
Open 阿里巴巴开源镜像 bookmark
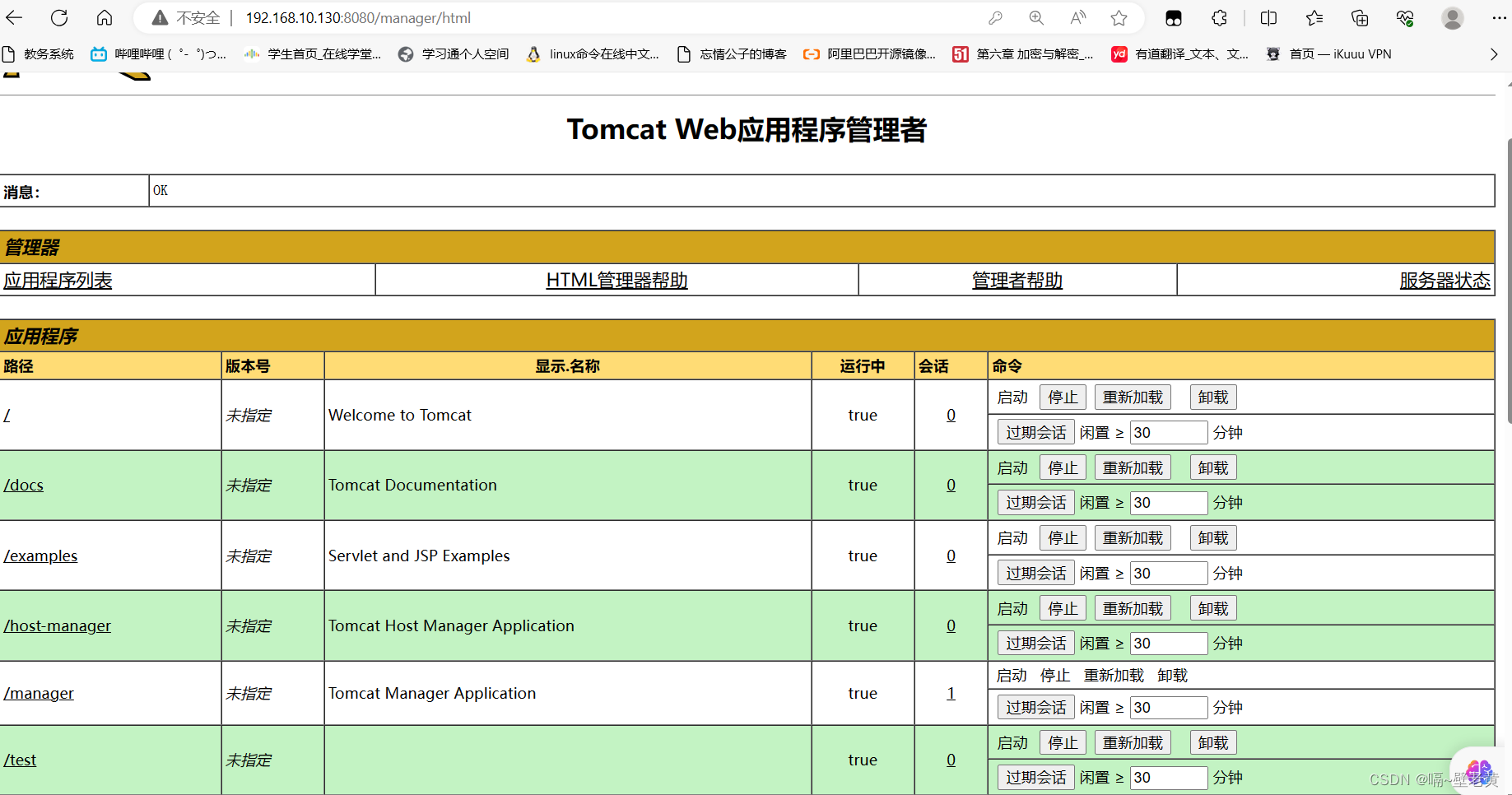(870, 54)
